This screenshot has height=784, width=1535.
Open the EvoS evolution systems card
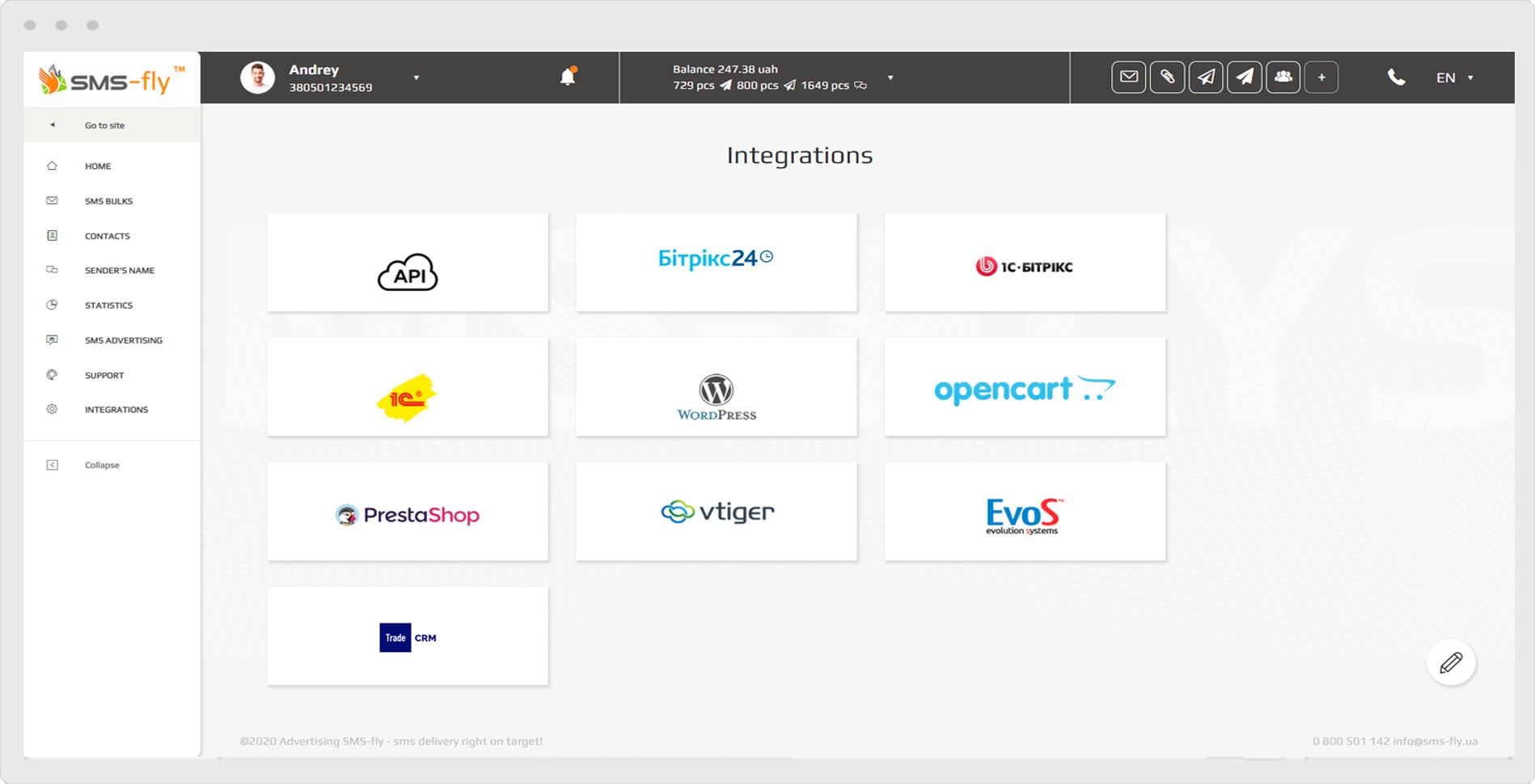tap(1025, 511)
